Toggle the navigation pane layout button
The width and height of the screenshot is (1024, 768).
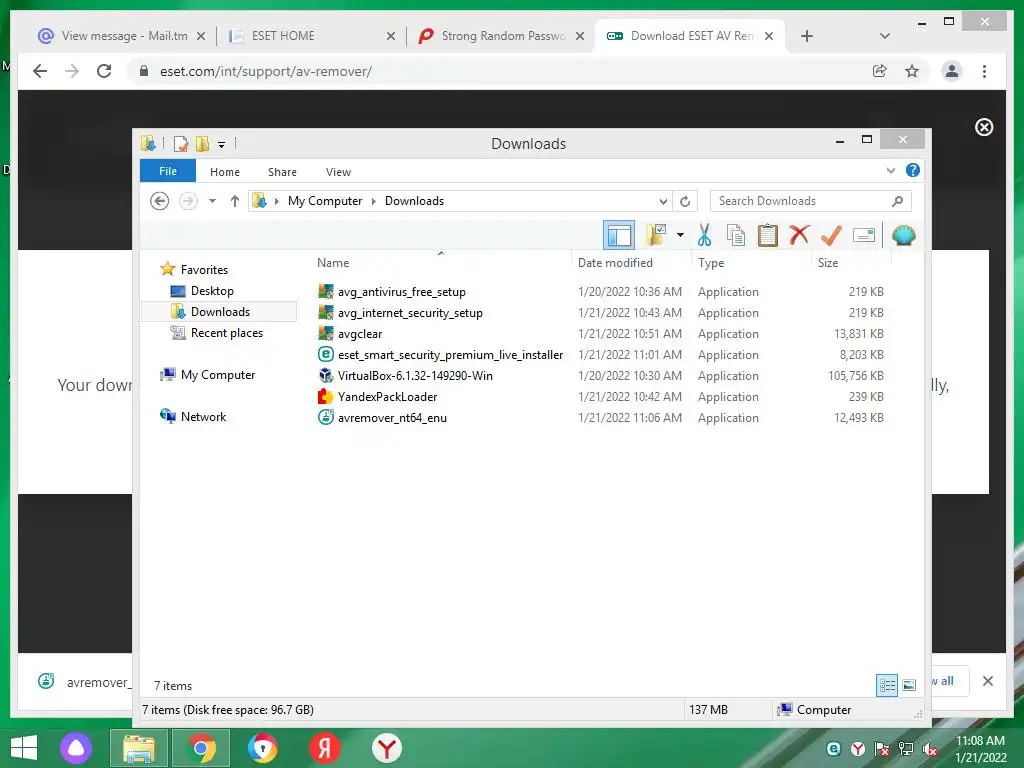coord(618,235)
